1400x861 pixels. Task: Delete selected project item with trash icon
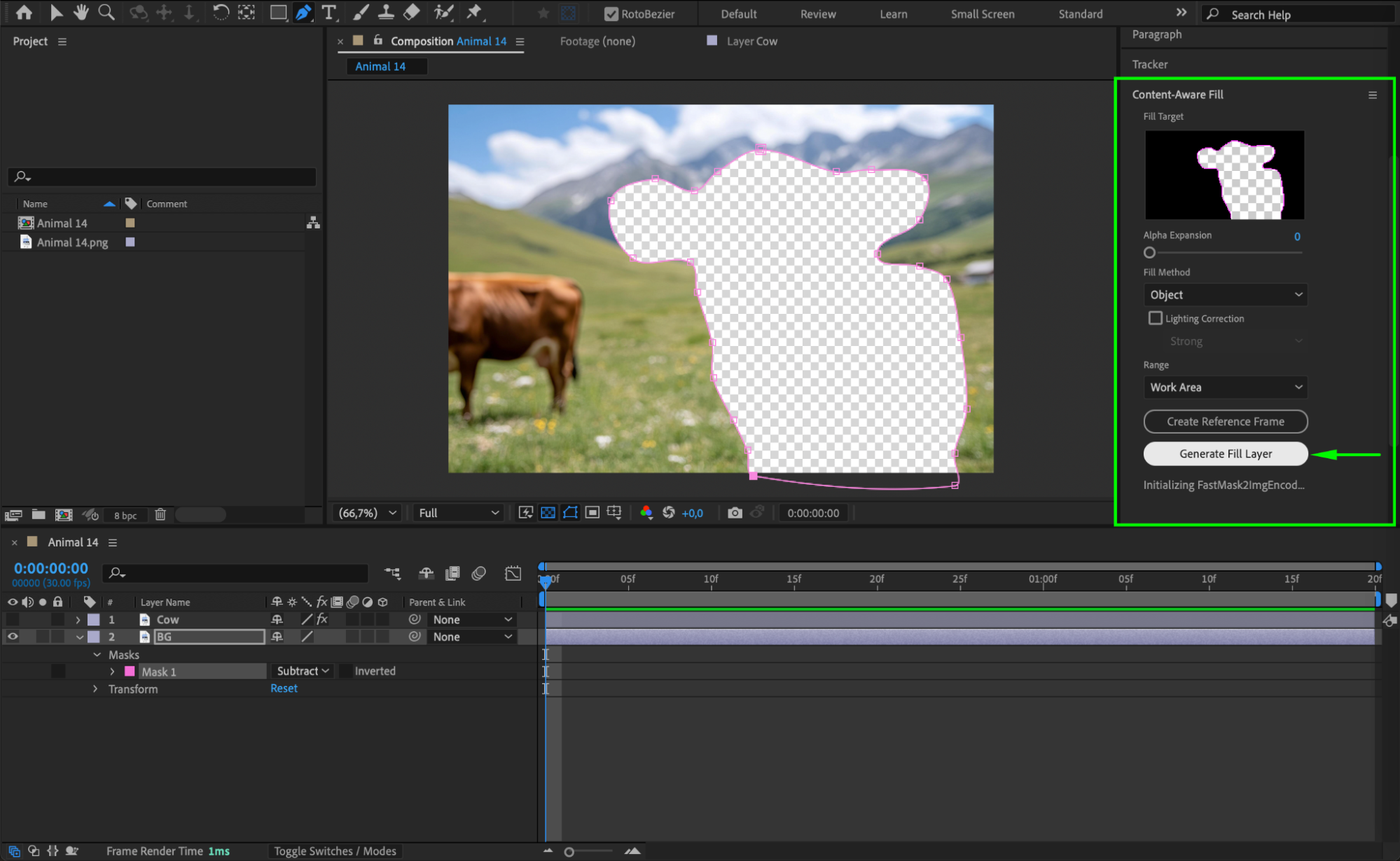160,514
